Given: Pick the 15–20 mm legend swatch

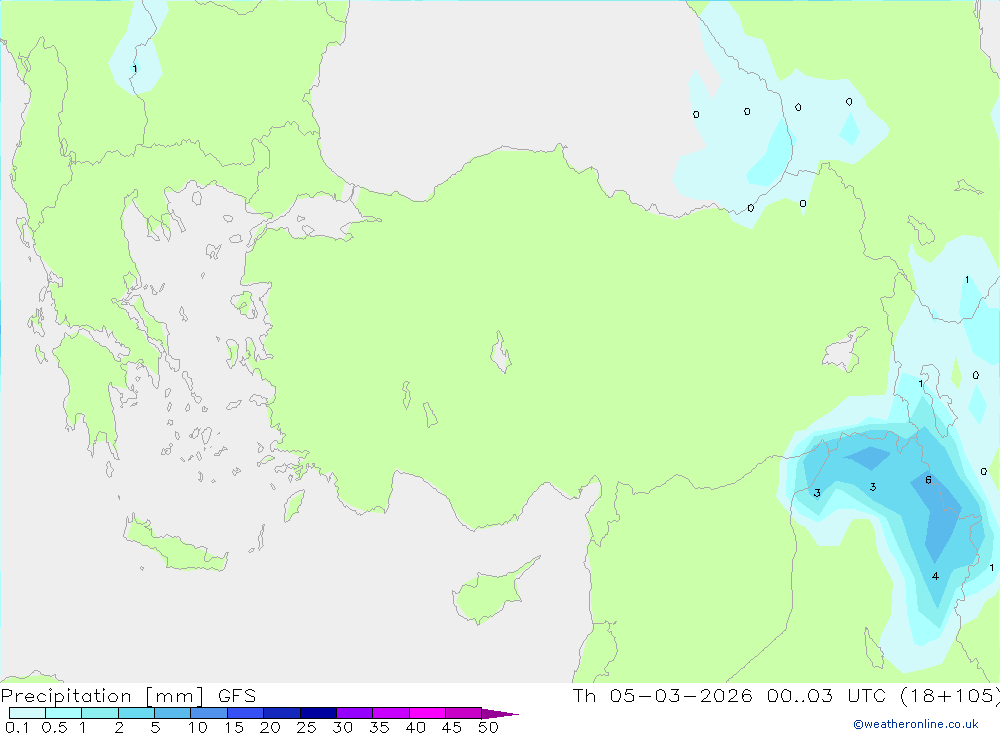Looking at the screenshot, I should 246,713.
